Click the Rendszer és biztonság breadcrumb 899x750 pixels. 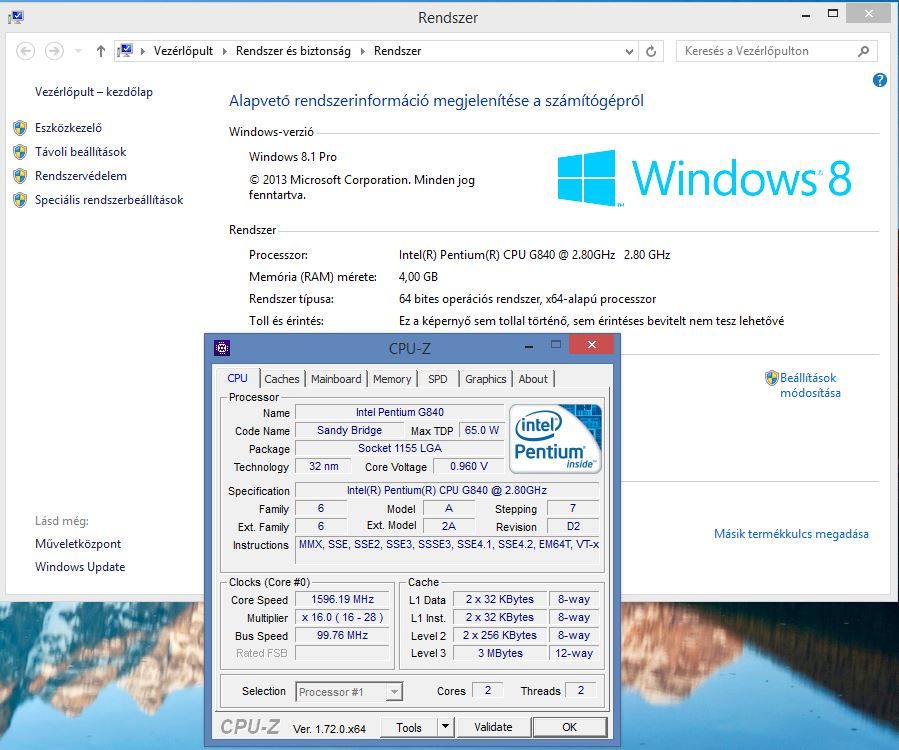(293, 51)
